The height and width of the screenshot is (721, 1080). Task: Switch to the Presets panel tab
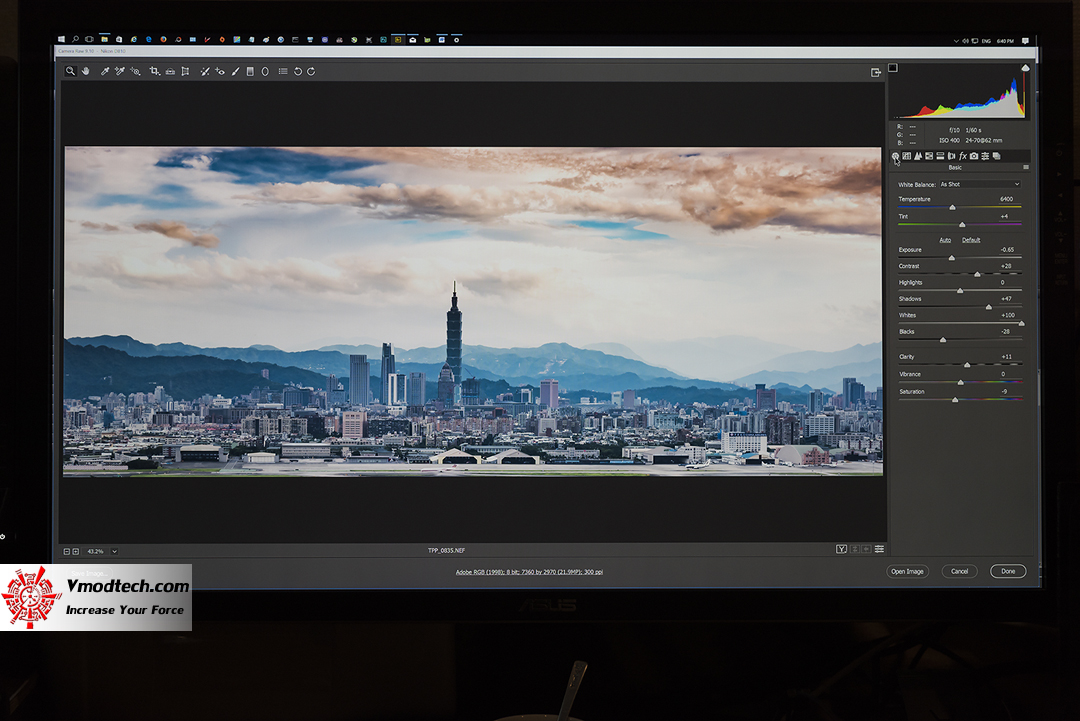[985, 156]
